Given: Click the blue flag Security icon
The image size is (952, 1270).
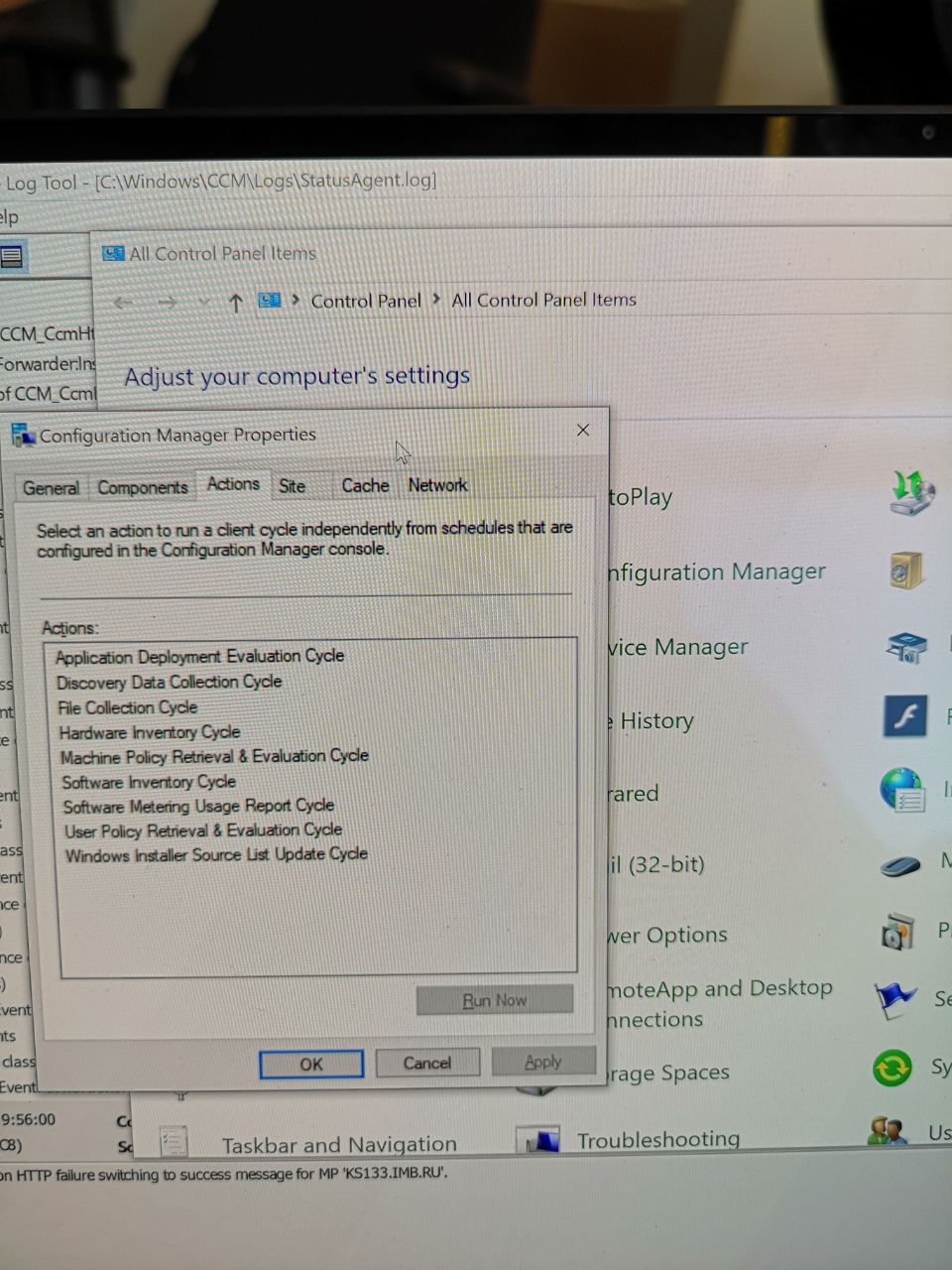Looking at the screenshot, I should [x=894, y=999].
